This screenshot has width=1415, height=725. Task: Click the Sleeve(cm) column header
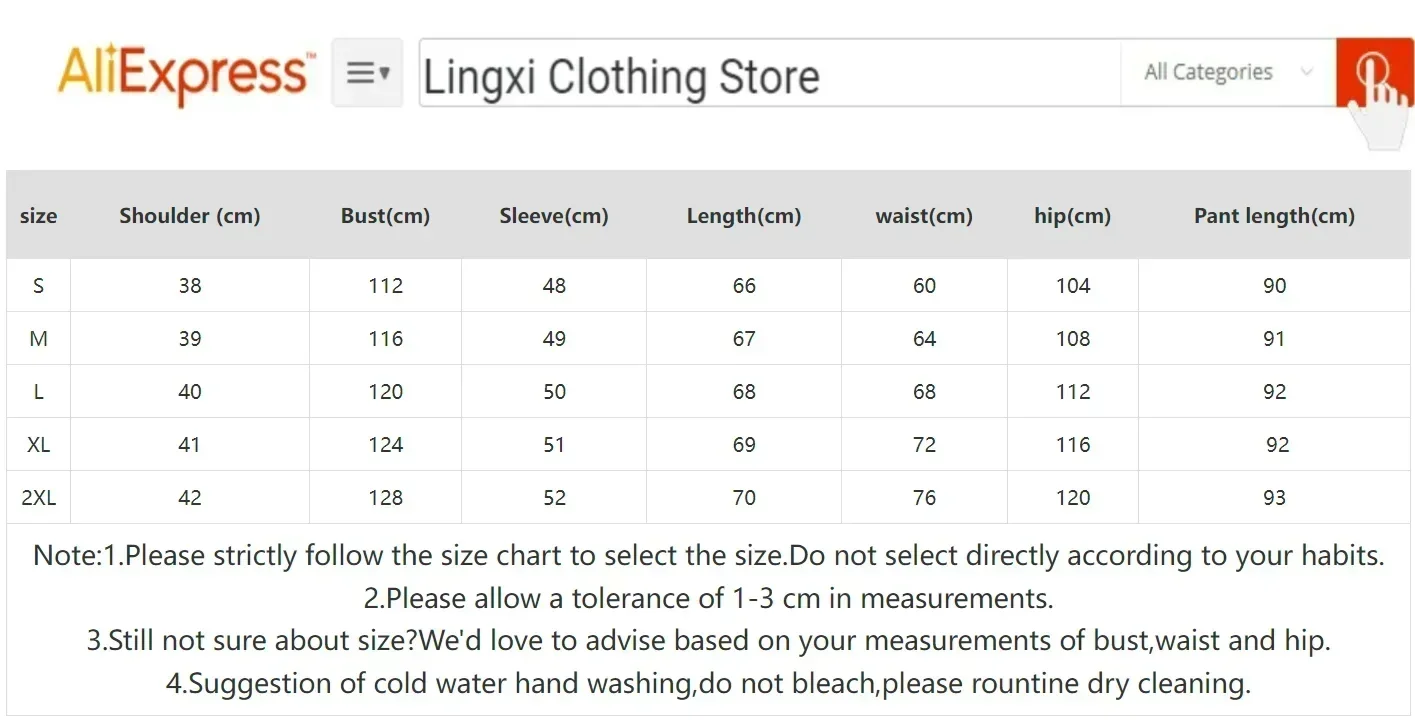(x=554, y=216)
